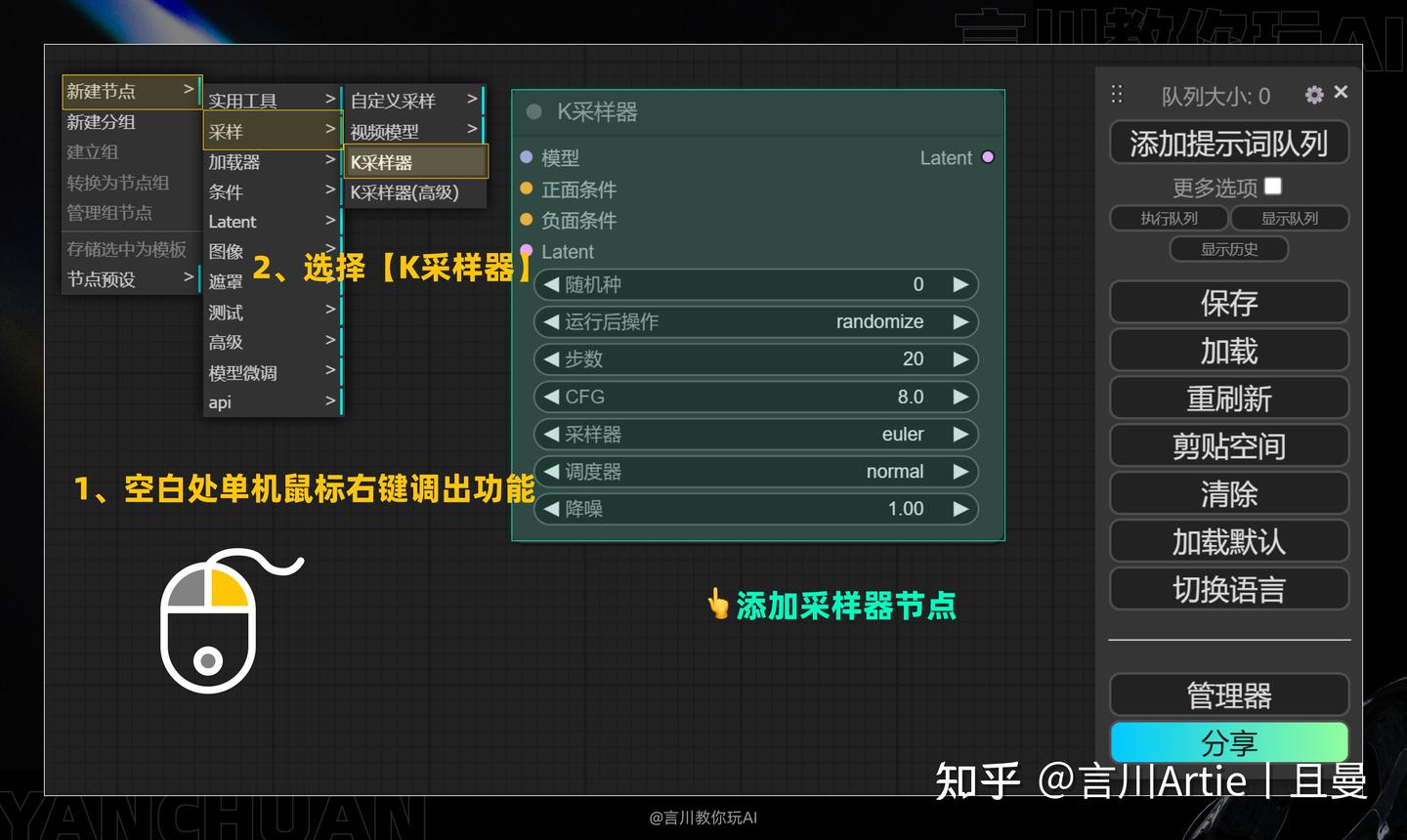1407x840 pixels.
Task: Click the 降噪 value field showing 1.00
Action: click(756, 508)
